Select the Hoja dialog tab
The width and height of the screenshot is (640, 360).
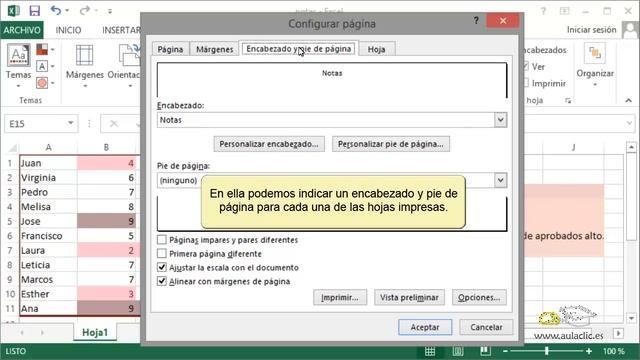pyautogui.click(x=376, y=49)
